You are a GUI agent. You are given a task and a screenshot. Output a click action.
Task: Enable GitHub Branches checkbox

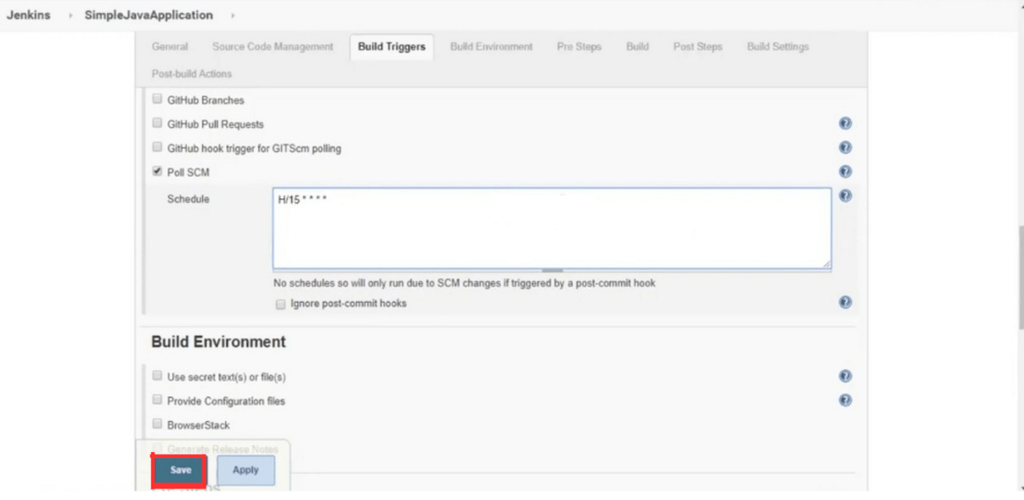157,99
